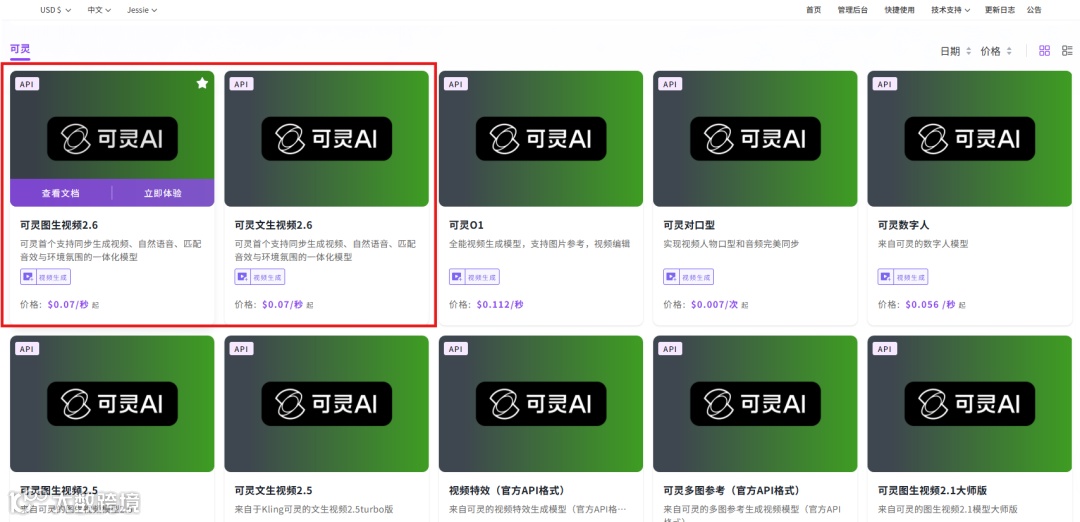Open the 可灵图生视频2.6 title link
The image size is (1080, 522).
[x=59, y=225]
